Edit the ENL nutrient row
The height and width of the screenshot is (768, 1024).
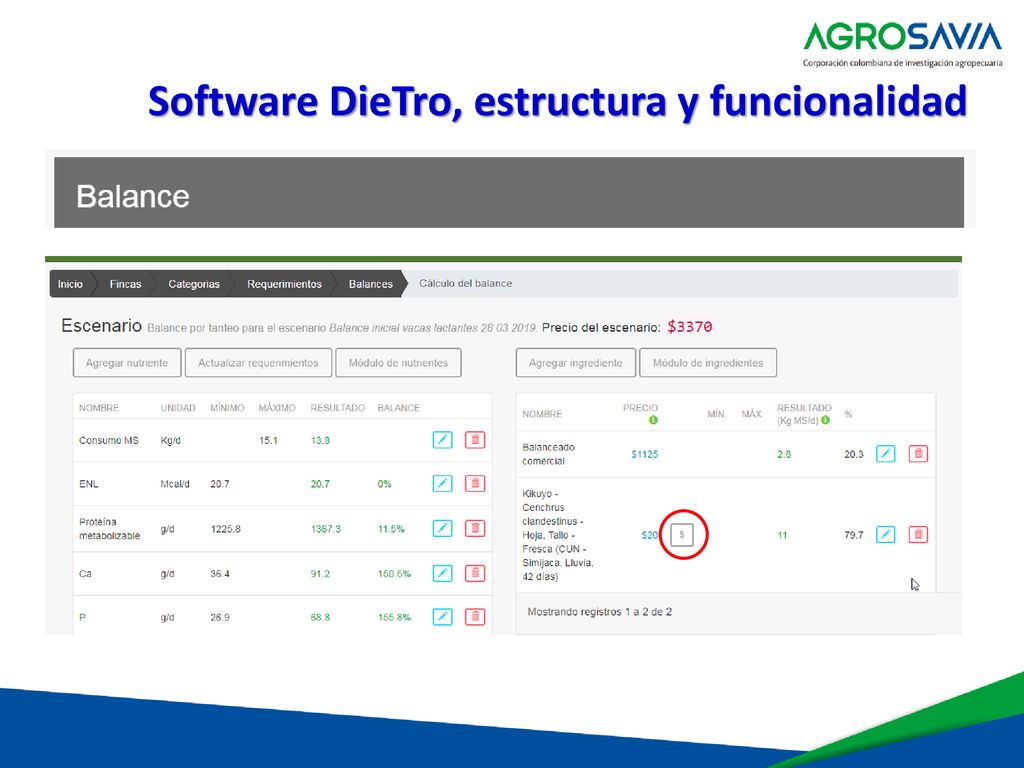[442, 483]
